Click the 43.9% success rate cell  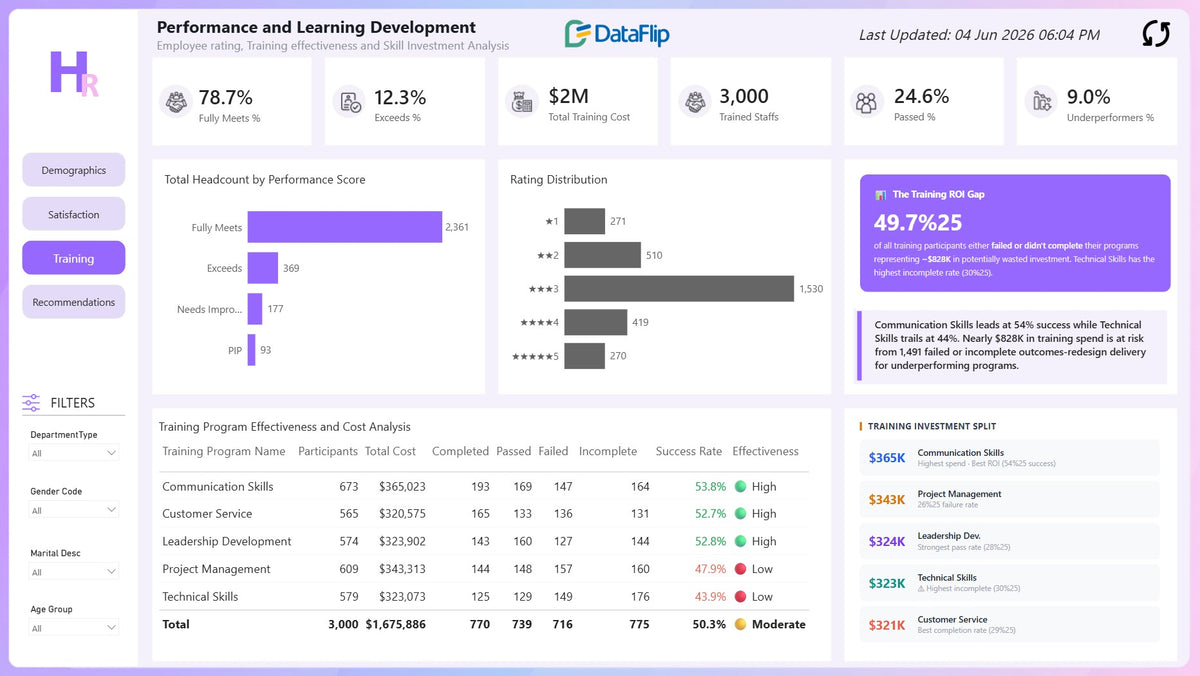[x=710, y=597]
